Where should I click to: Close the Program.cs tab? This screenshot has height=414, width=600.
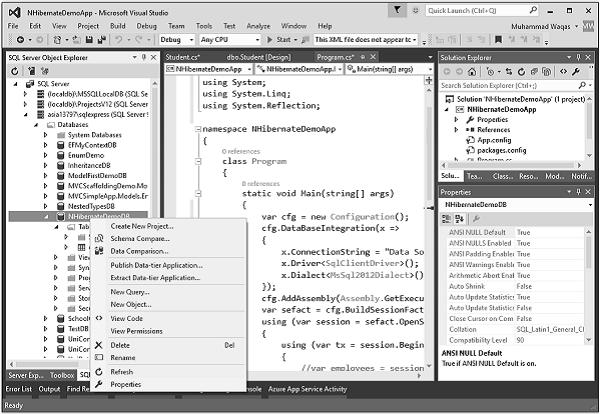point(373,57)
